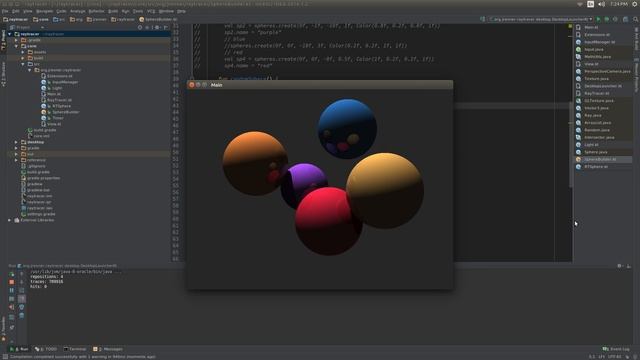Click Ubuntu system settings gear icon
The width and height of the screenshot is (640, 360).
pos(635,4)
